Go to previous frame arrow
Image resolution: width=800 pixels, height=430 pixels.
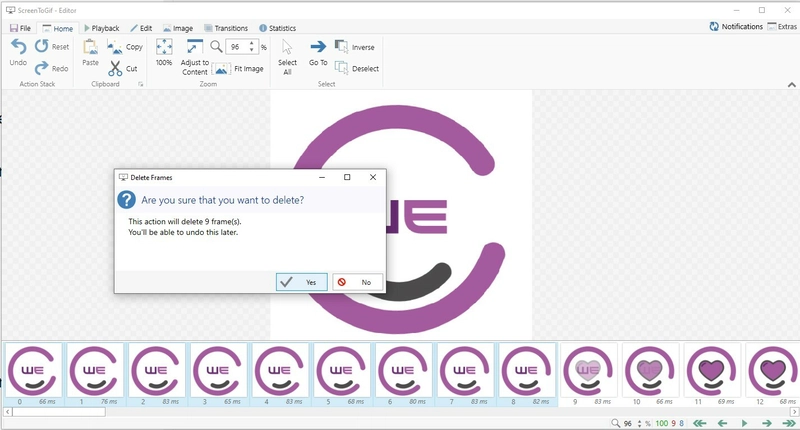pos(722,423)
